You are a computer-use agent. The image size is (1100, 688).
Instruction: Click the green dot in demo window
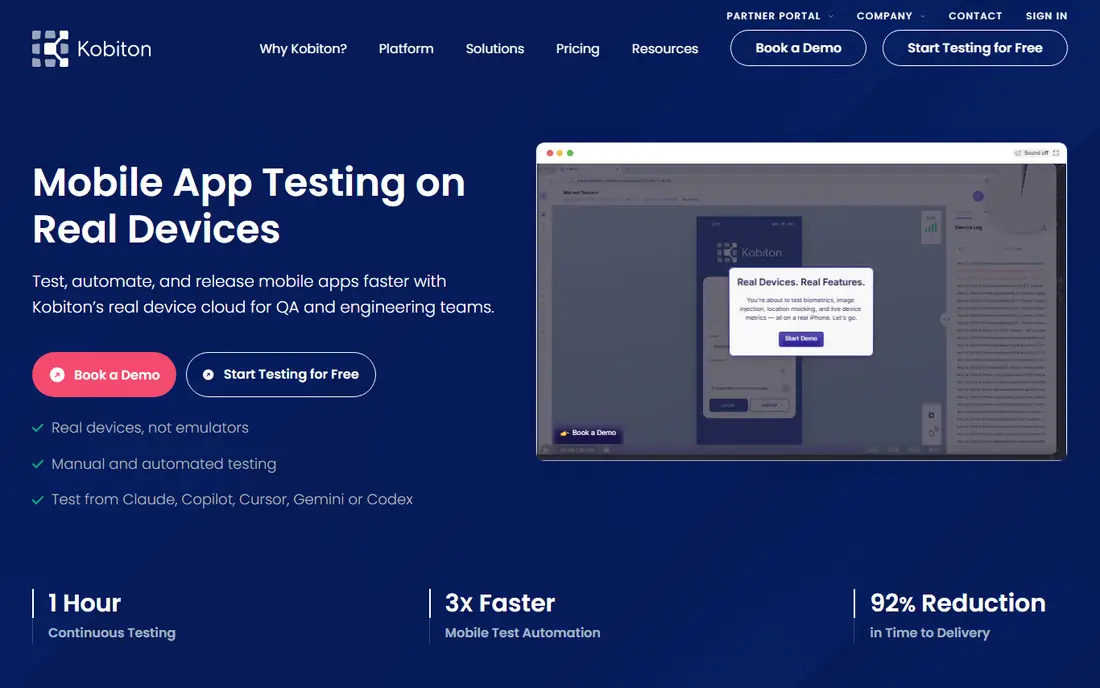click(x=570, y=153)
